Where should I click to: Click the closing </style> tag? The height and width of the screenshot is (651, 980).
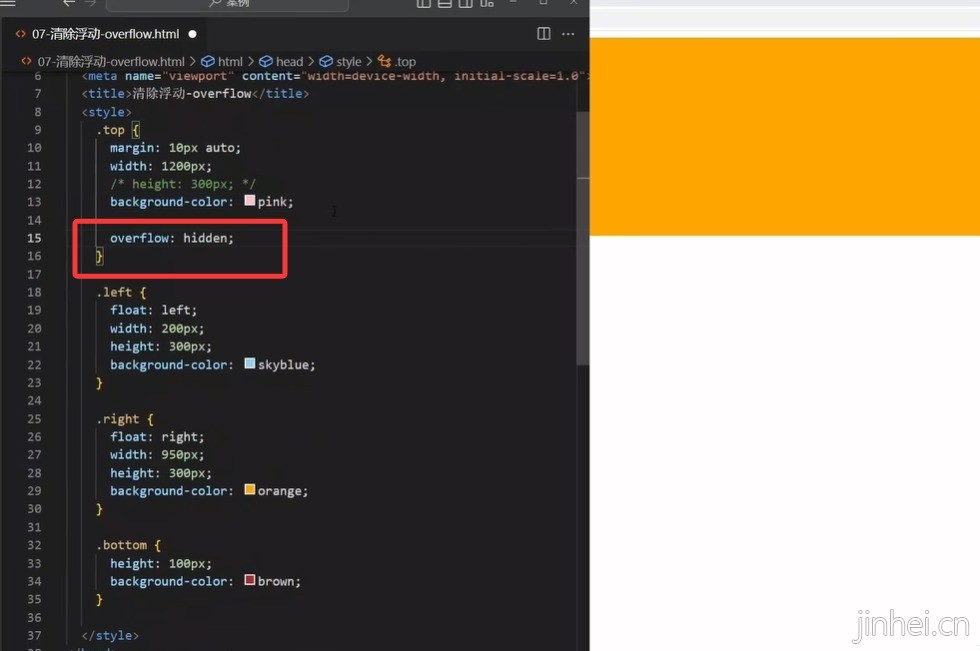click(110, 635)
